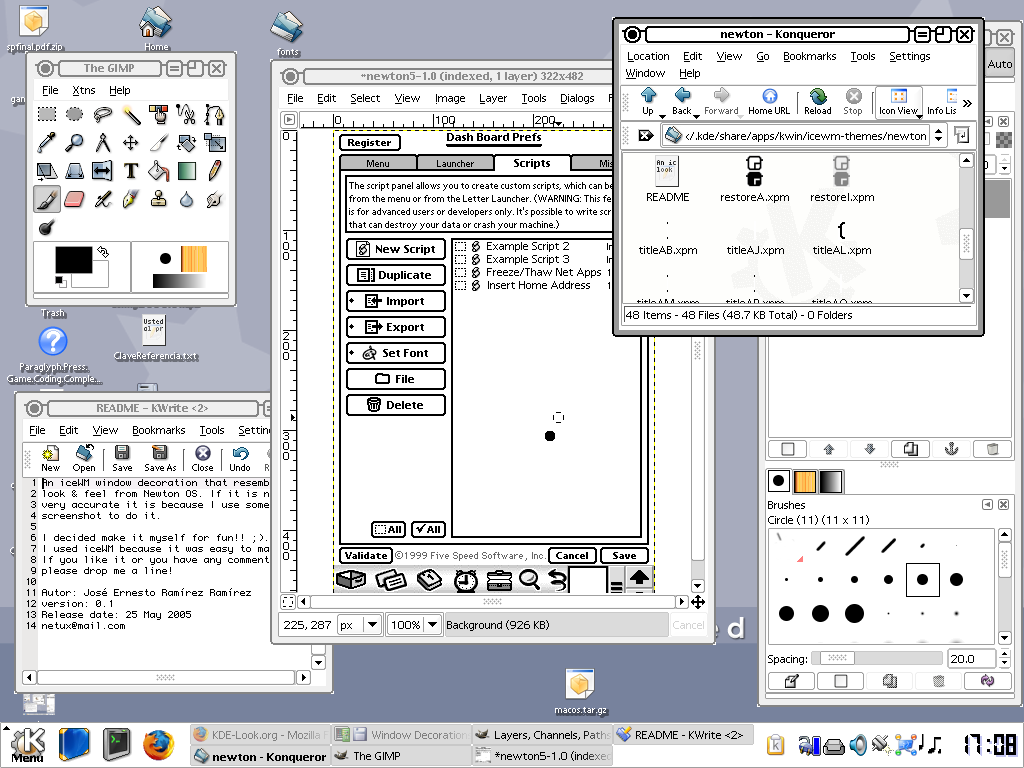Toggle quick mask at image window corner

288,601
